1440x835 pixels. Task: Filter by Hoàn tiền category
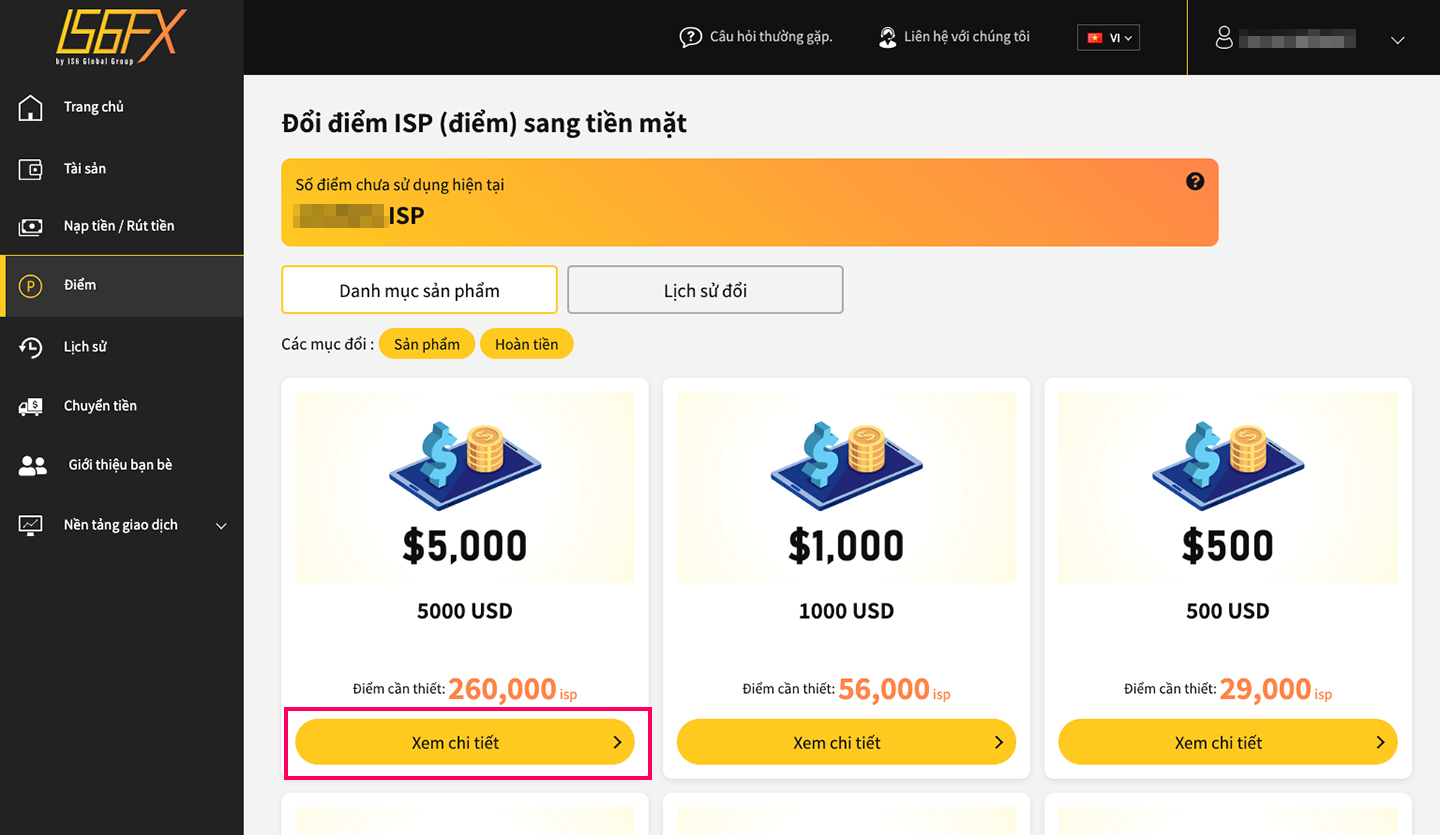(x=527, y=344)
